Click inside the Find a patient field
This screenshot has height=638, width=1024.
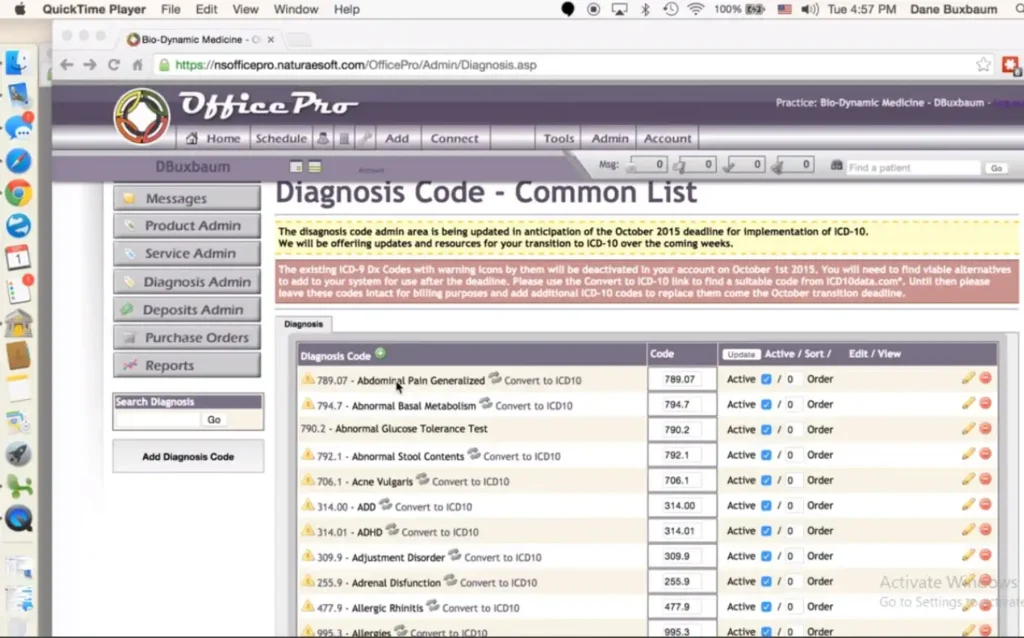coord(910,167)
